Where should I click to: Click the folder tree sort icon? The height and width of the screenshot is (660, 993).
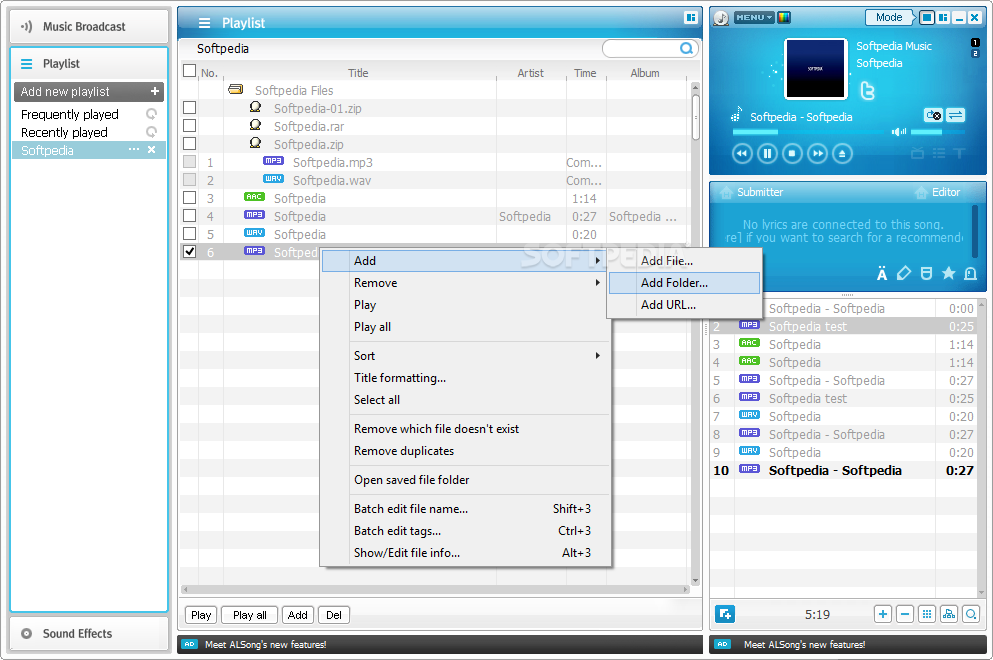tap(949, 614)
